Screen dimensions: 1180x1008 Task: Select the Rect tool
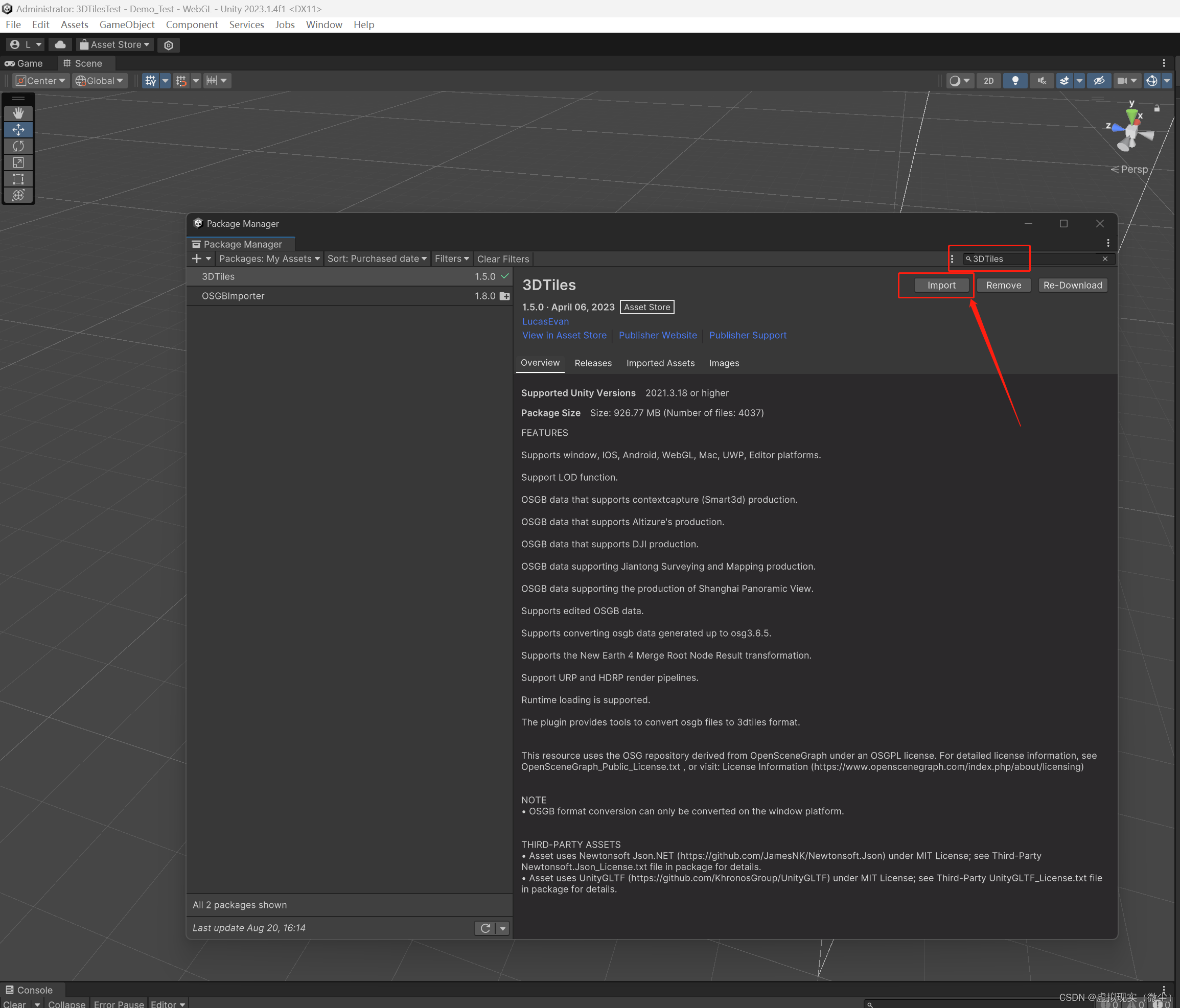click(19, 179)
